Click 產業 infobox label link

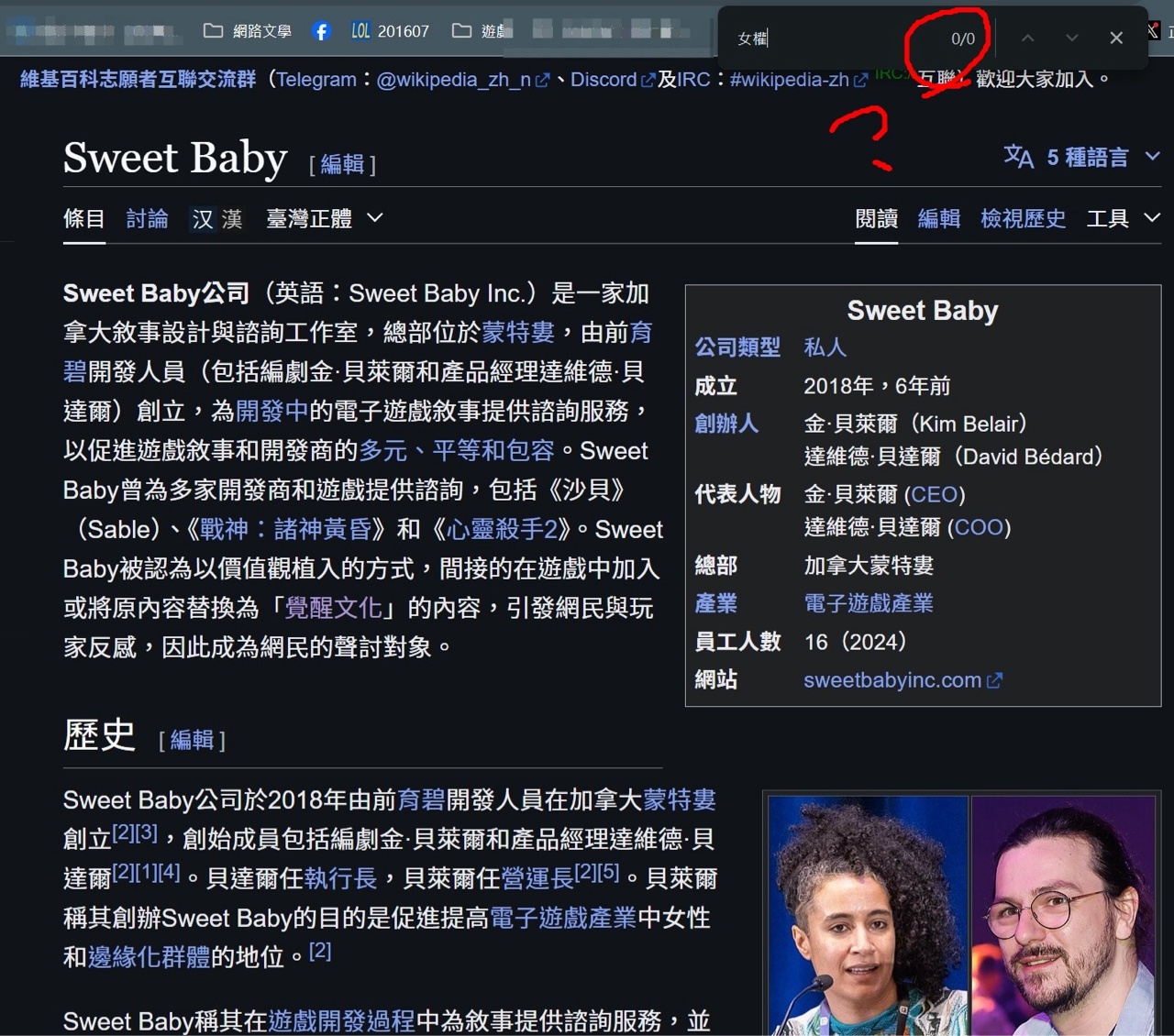click(715, 603)
